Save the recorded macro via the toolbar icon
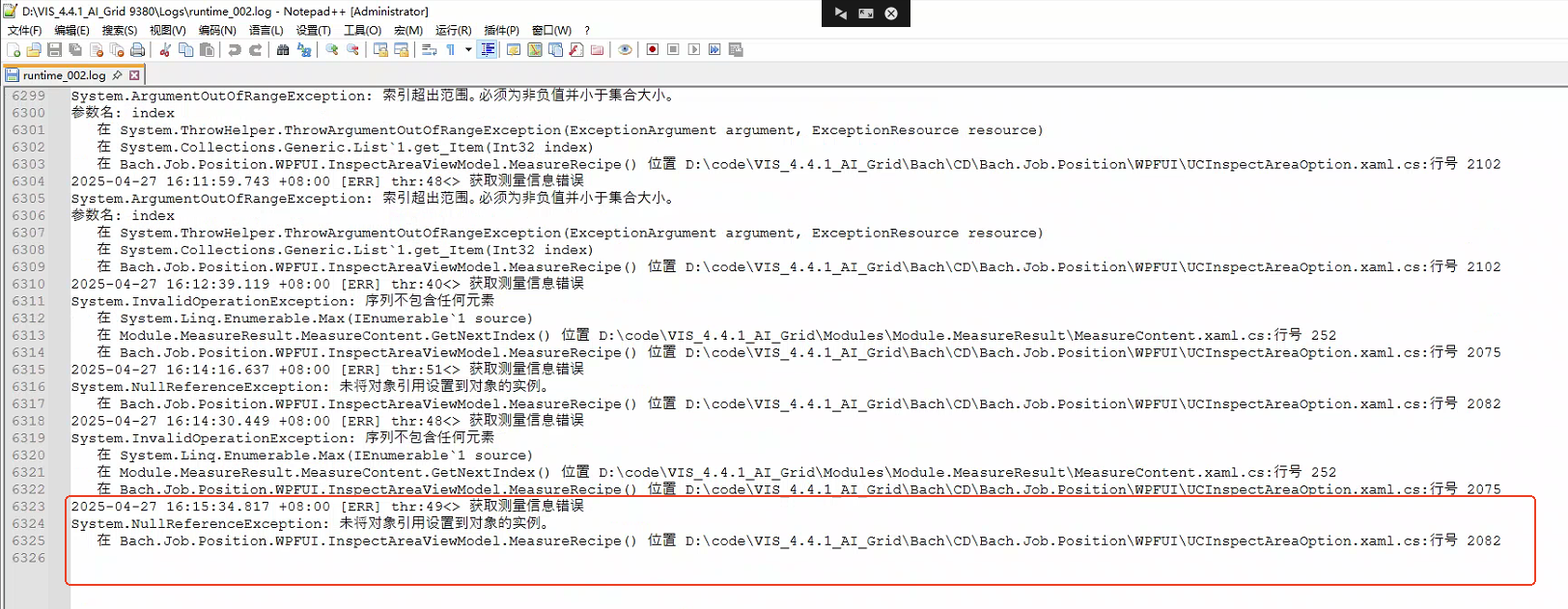 click(x=736, y=49)
